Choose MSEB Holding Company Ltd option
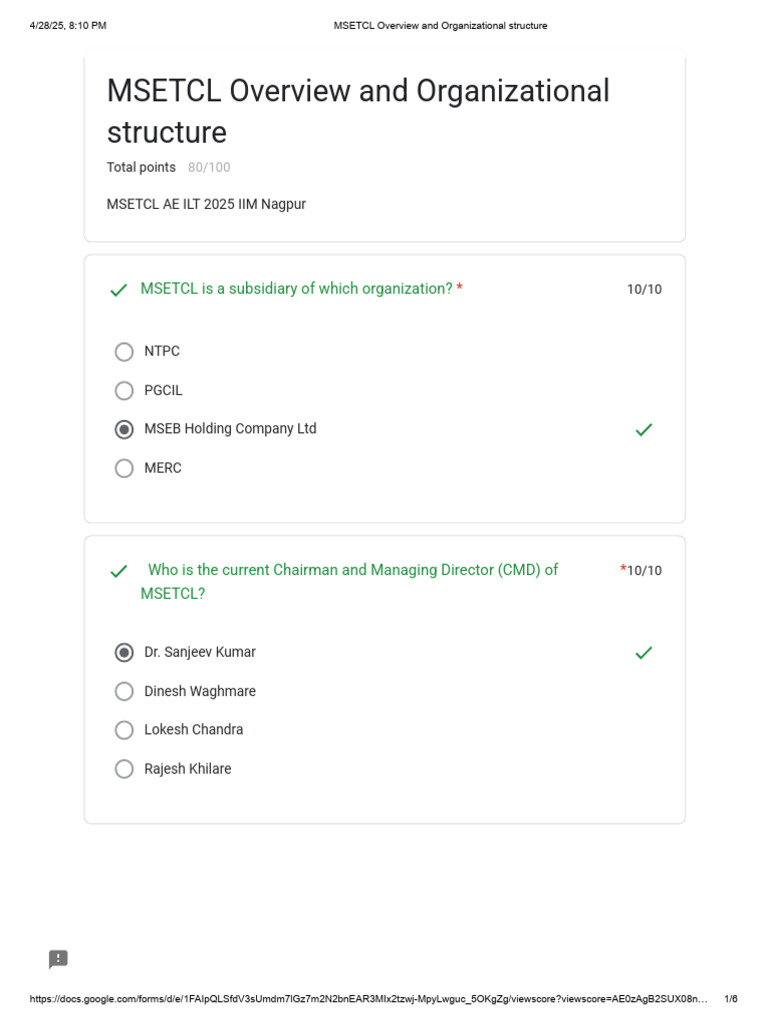Image resolution: width=768 pixels, height=1024 pixels. [124, 429]
